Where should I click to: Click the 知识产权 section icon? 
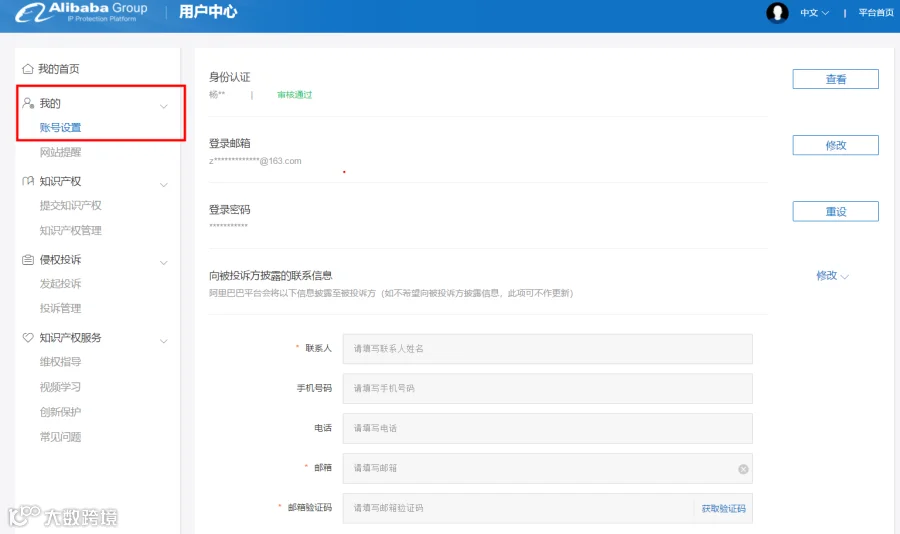click(28, 181)
